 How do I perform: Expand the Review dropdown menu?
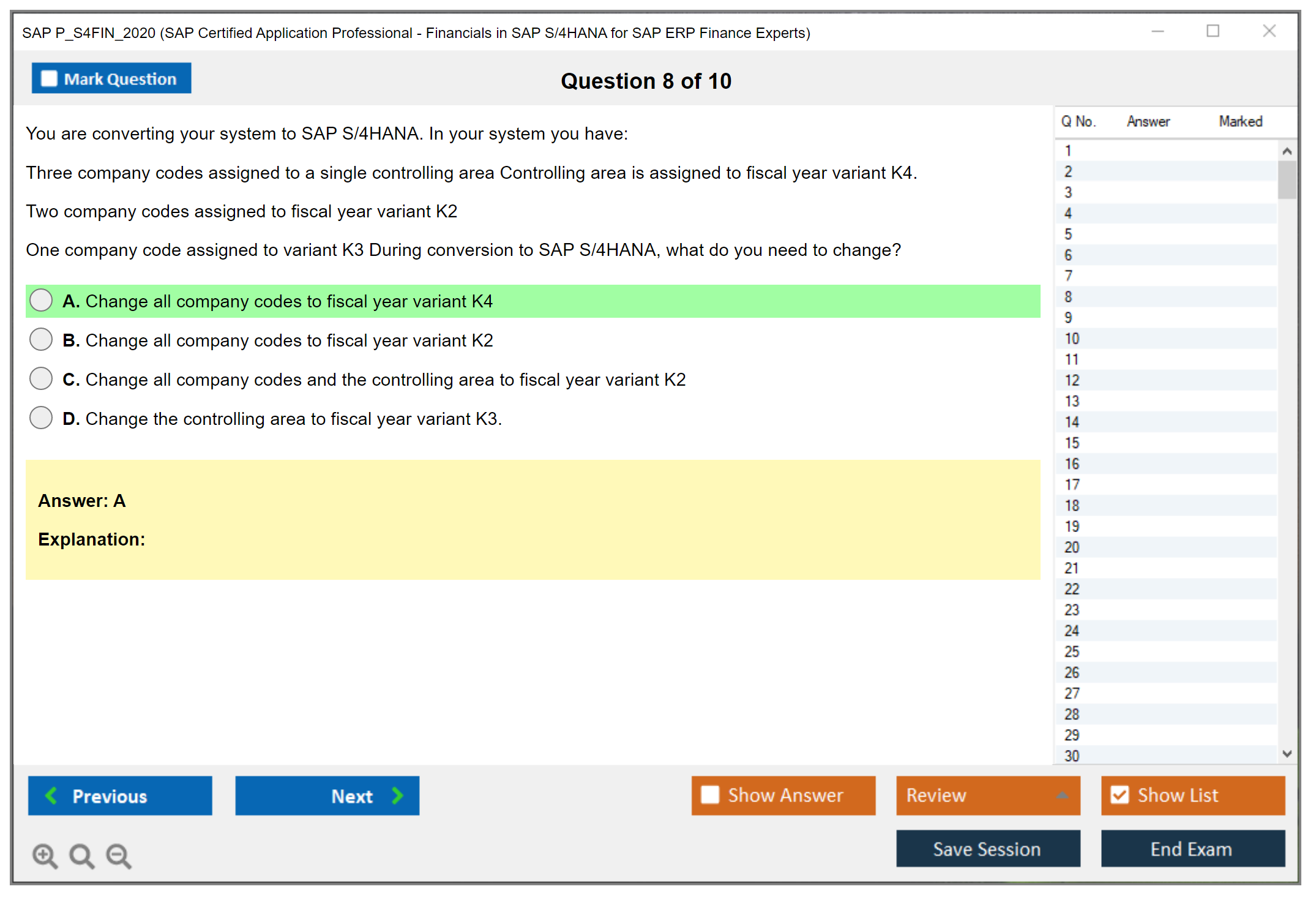coord(1062,795)
